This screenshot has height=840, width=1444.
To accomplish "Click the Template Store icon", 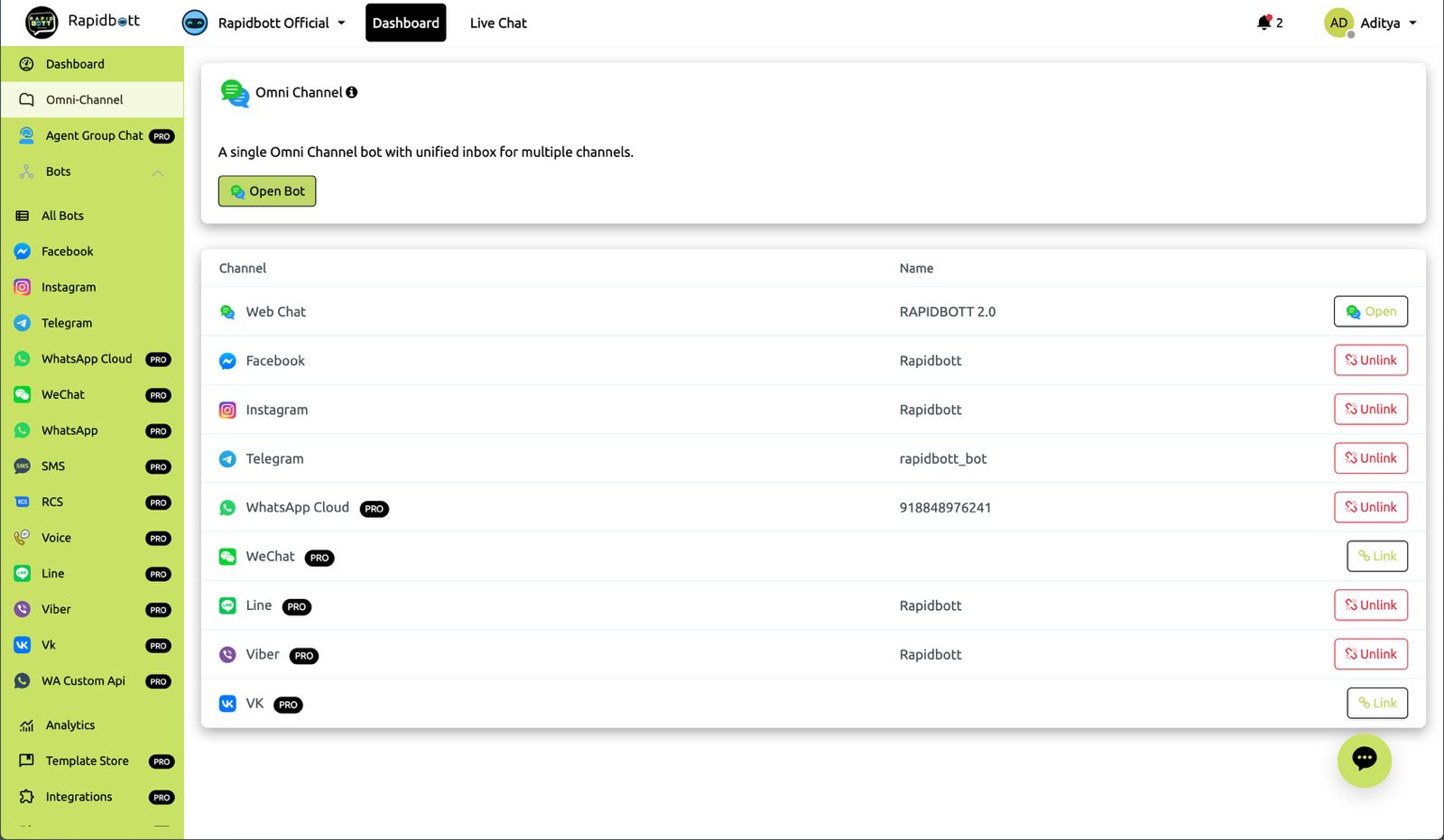I will [x=27, y=761].
